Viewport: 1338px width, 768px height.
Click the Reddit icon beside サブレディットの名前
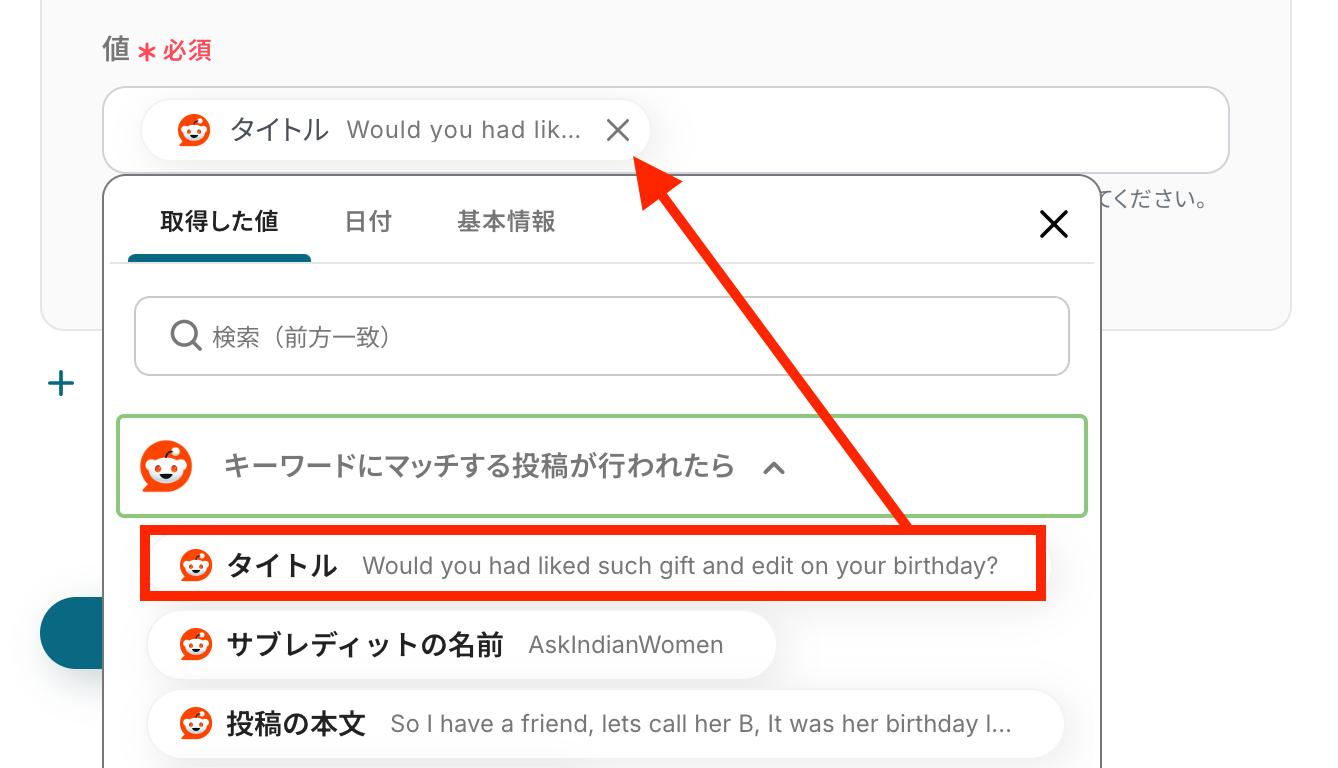tap(196, 645)
